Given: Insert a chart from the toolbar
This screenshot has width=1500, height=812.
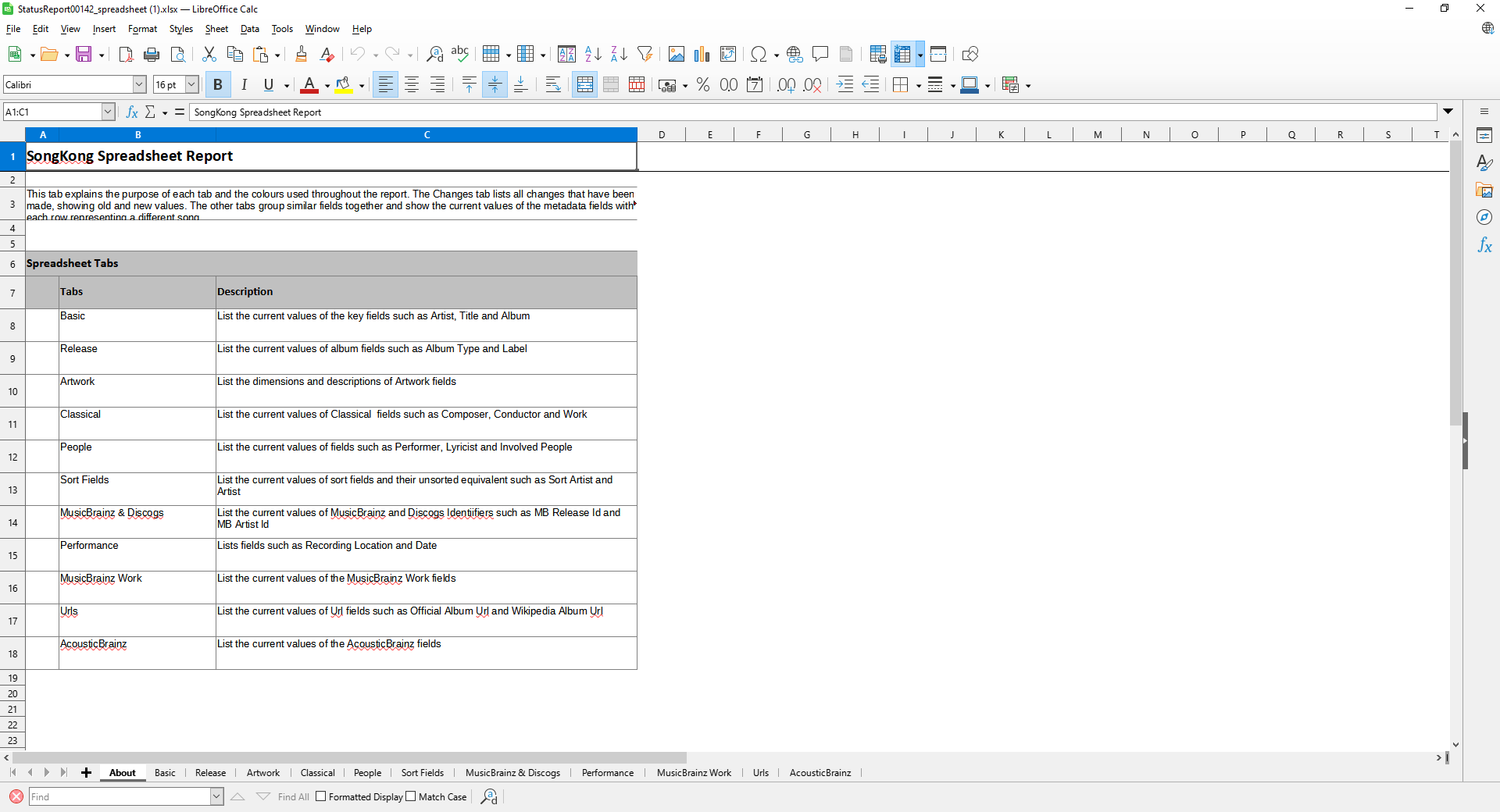Looking at the screenshot, I should tap(702, 54).
